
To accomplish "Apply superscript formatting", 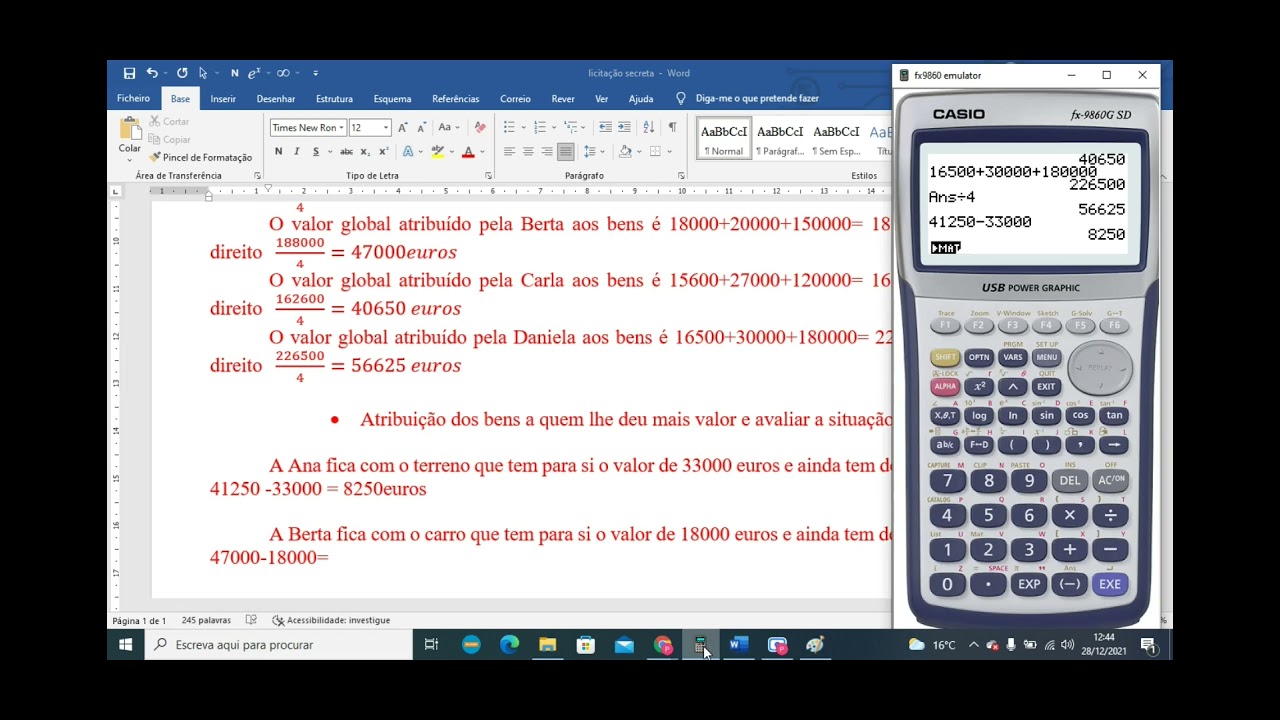I will pos(383,152).
